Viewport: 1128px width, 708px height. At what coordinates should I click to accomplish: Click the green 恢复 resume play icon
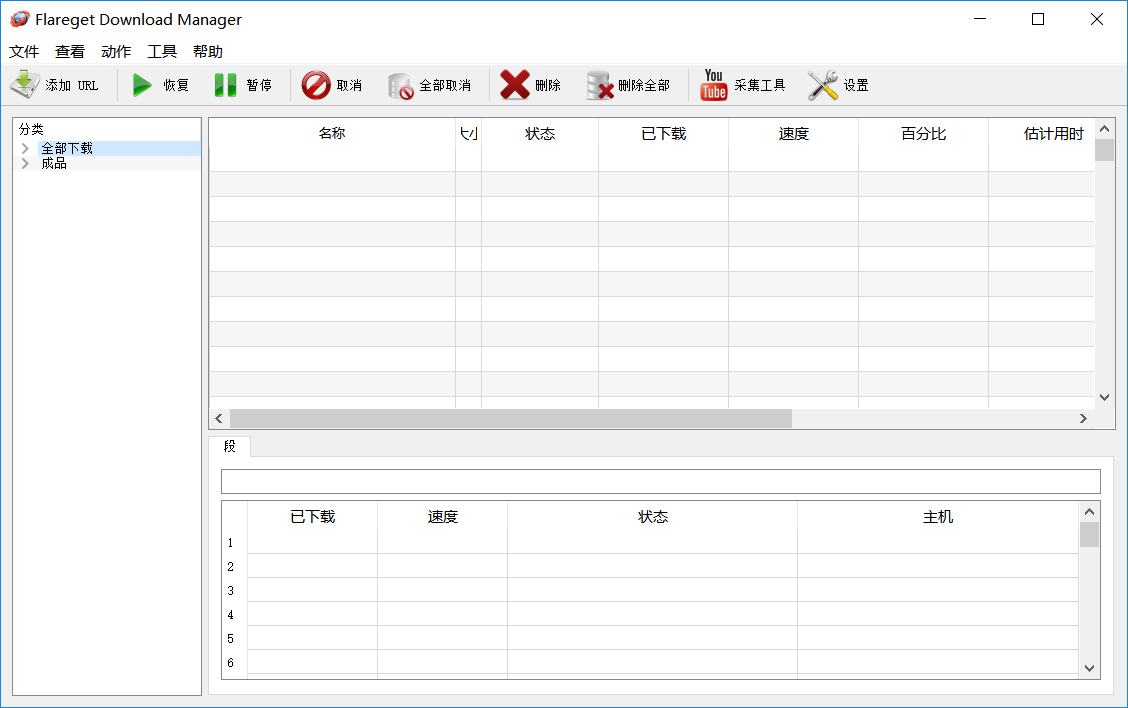(142, 85)
